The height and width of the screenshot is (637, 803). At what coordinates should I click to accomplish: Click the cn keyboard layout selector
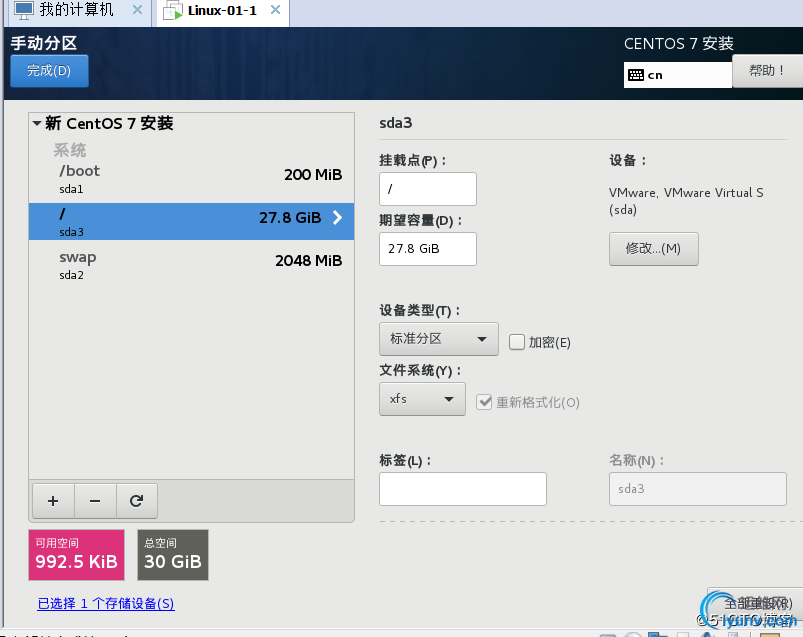pos(678,75)
